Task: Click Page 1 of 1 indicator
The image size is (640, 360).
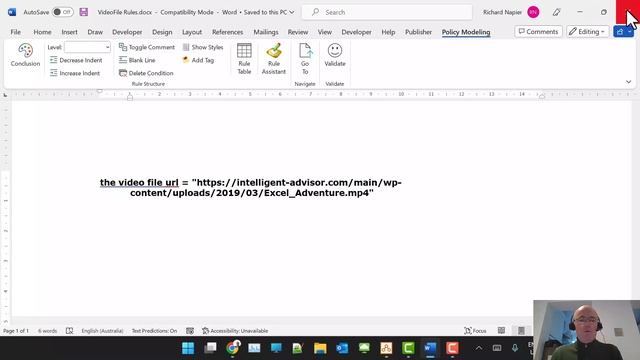Action: click(x=16, y=331)
